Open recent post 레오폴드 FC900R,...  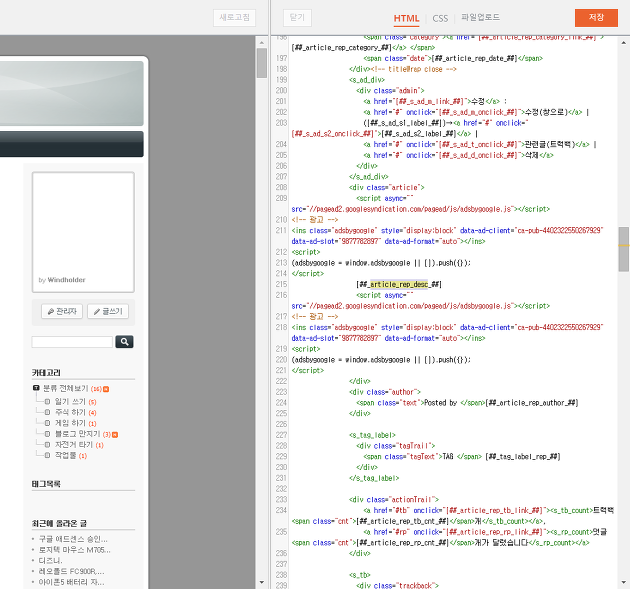(71, 571)
